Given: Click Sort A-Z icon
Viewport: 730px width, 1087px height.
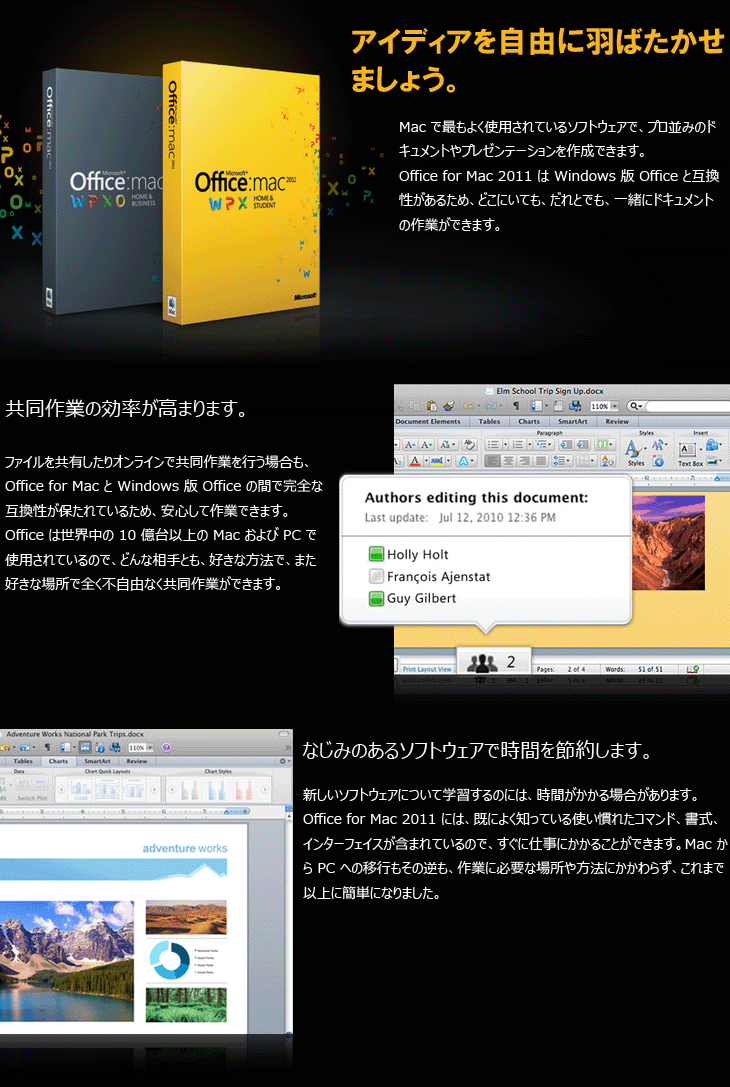Looking at the screenshot, I should click(x=608, y=461).
